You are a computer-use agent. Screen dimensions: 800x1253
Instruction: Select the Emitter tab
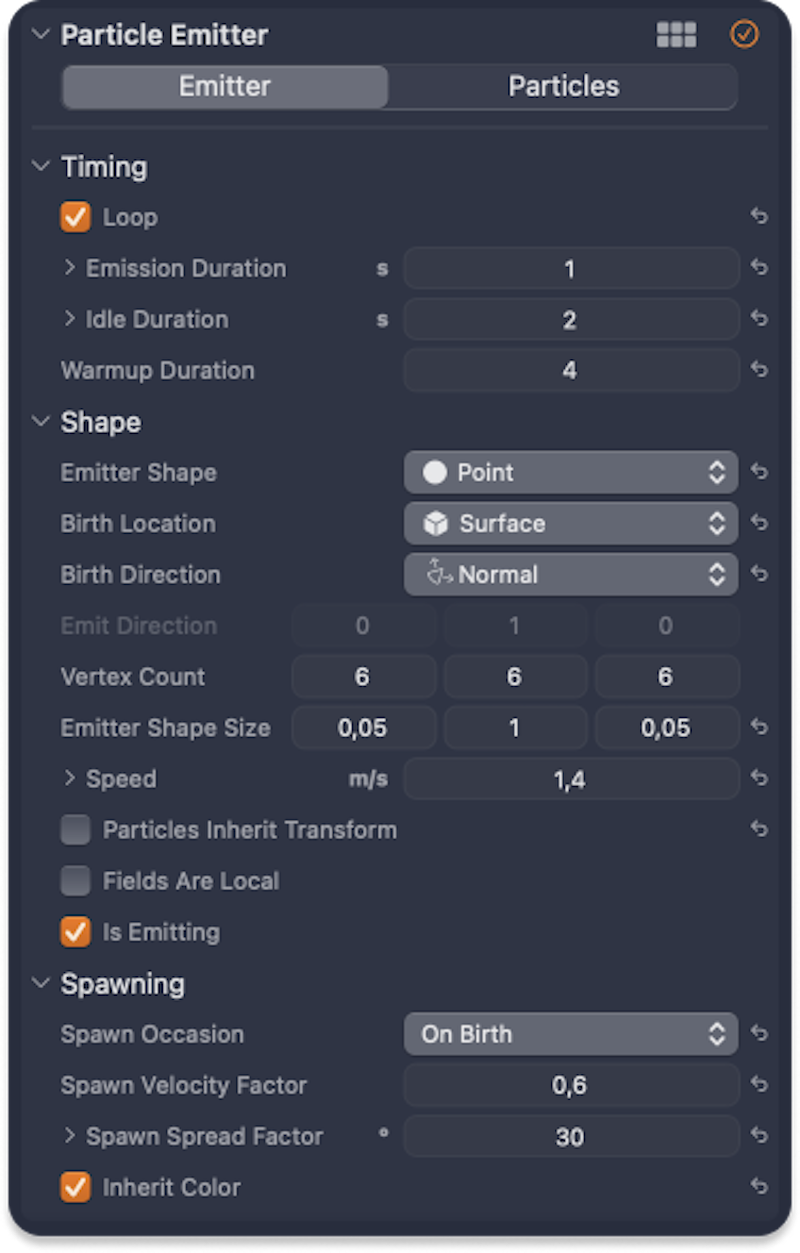click(x=224, y=86)
